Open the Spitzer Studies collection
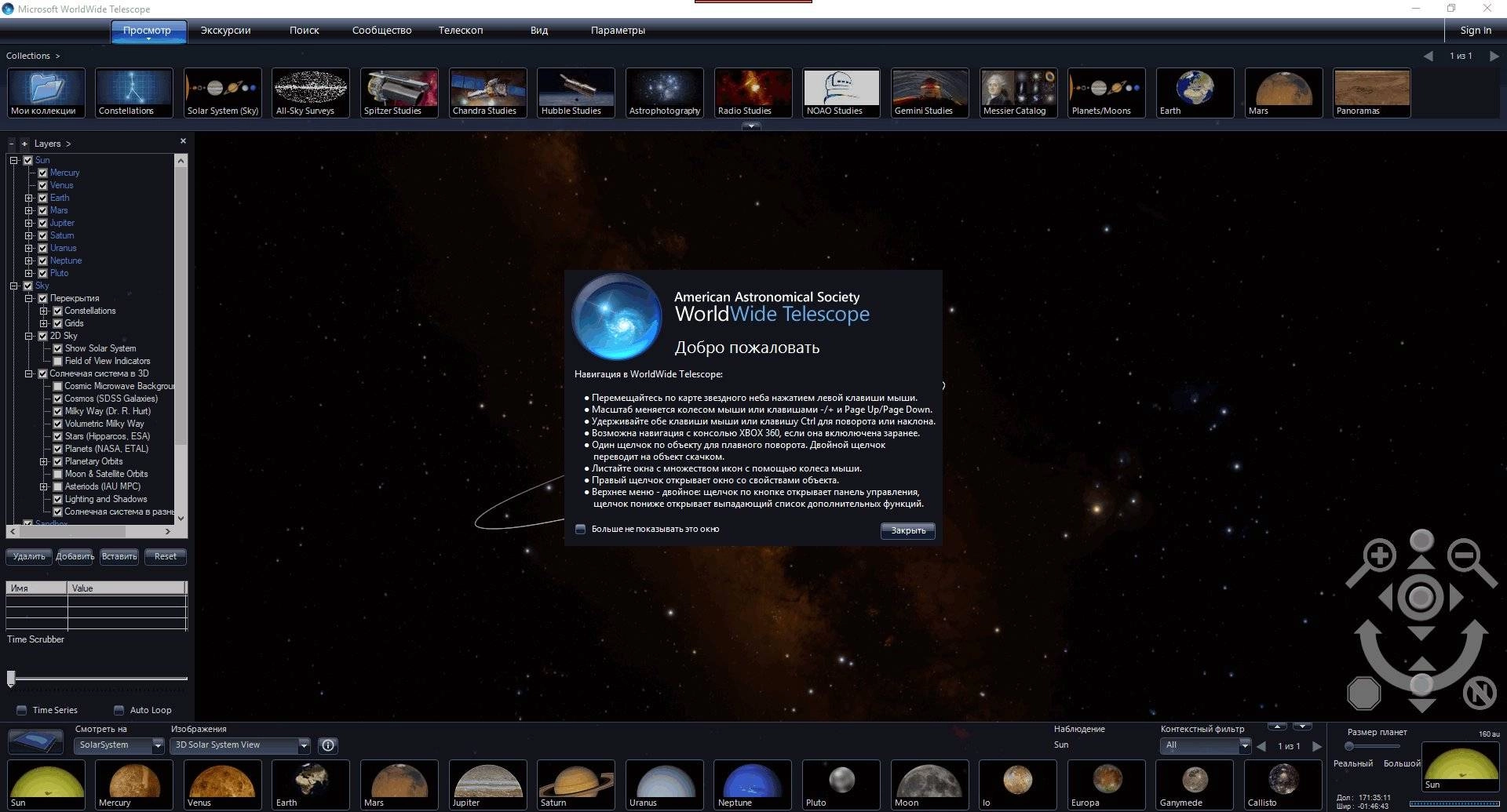The width and height of the screenshot is (1507, 812). pyautogui.click(x=400, y=93)
